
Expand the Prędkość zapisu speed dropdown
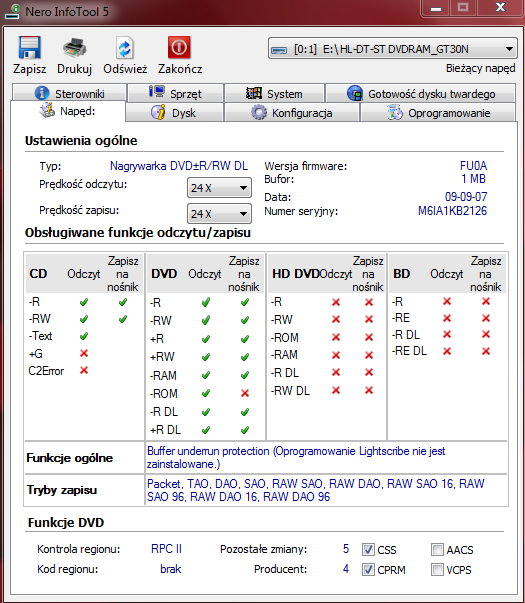point(219,213)
